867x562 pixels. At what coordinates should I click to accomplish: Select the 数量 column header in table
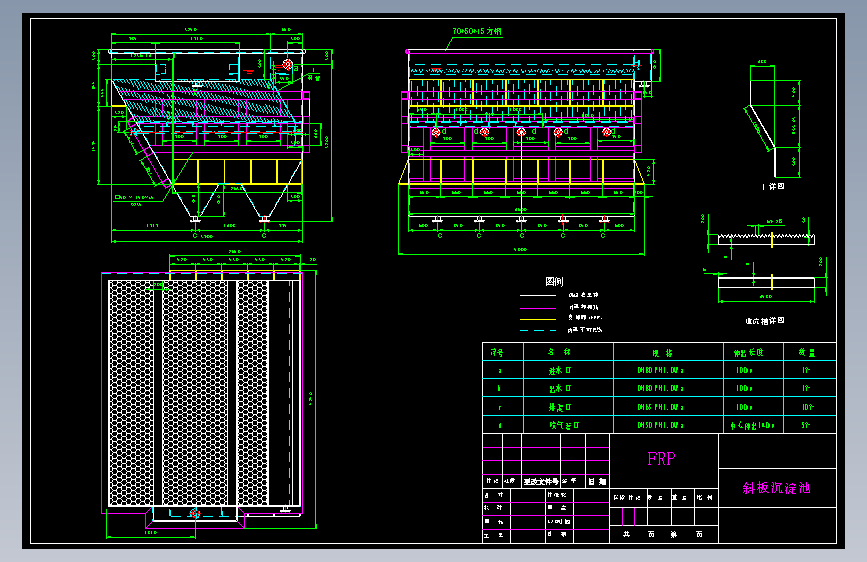[806, 352]
